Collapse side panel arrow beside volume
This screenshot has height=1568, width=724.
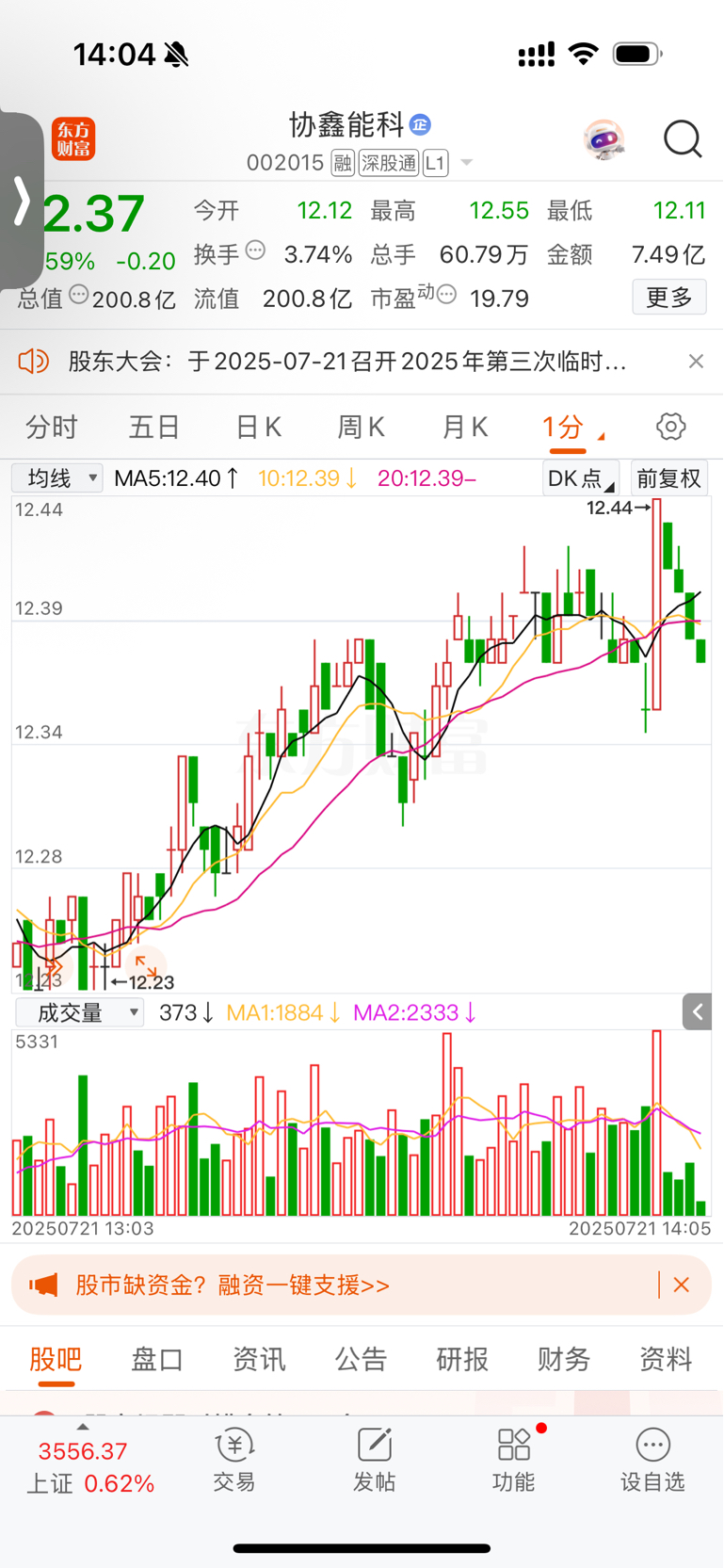coord(697,1012)
